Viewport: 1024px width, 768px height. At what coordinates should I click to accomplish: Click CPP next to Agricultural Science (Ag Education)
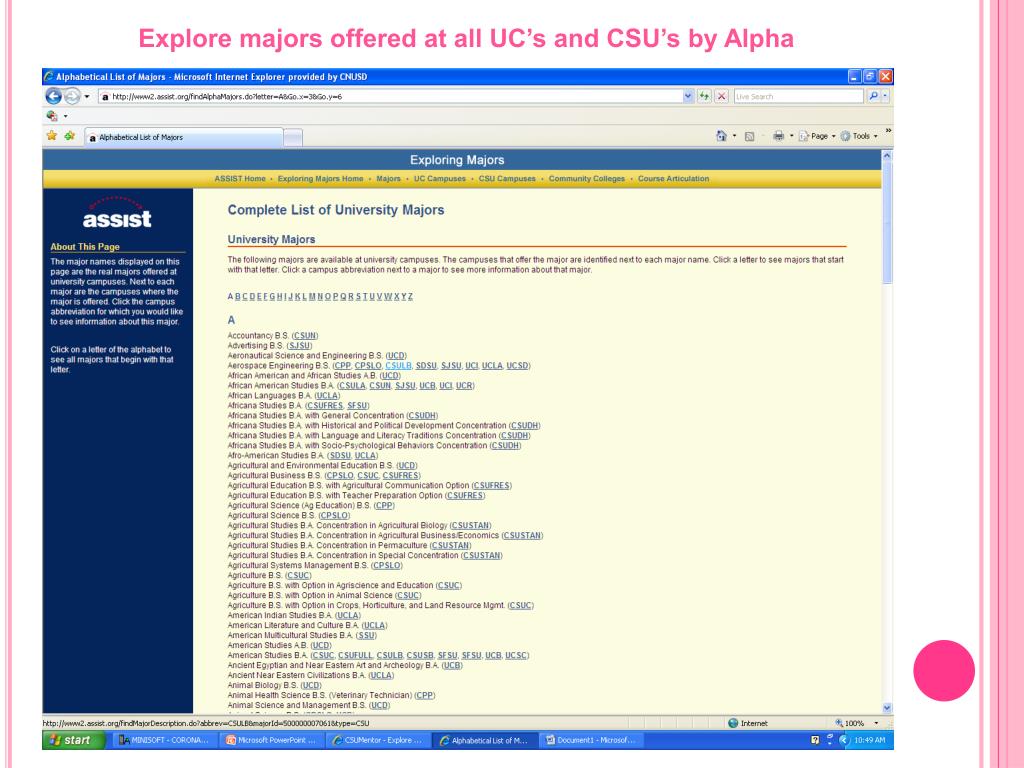click(x=384, y=505)
